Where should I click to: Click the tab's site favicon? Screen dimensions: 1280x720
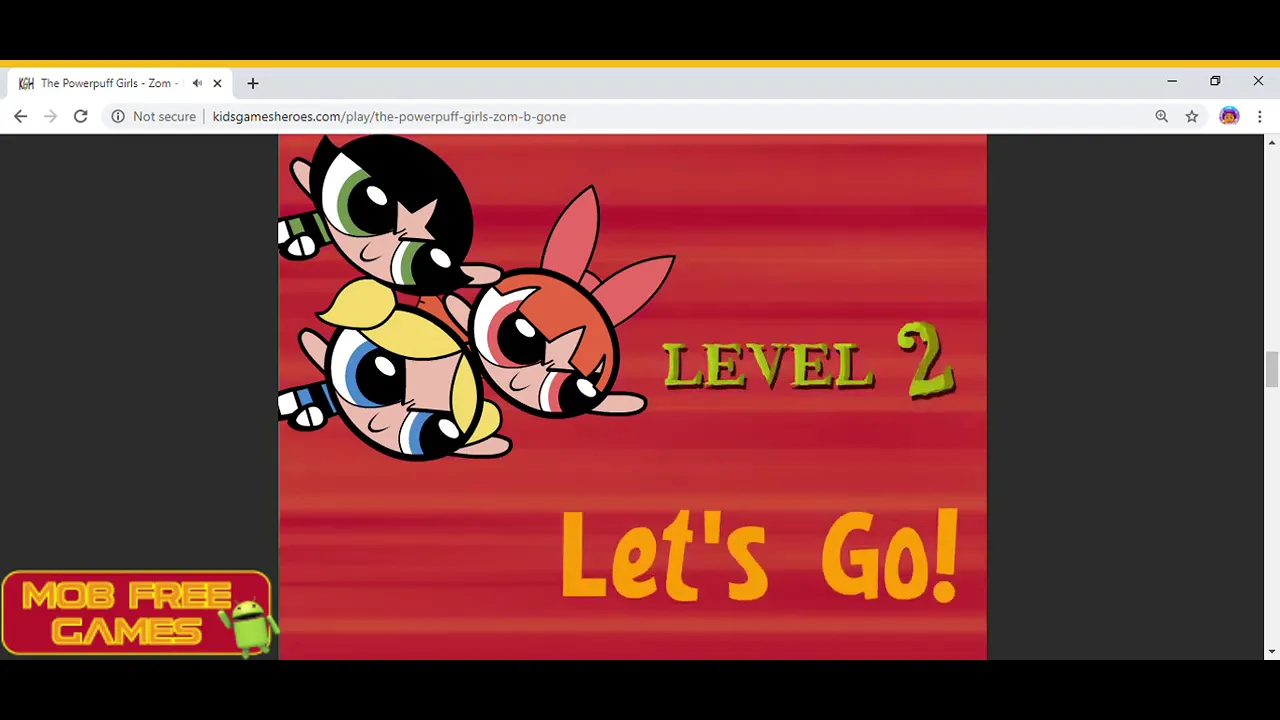point(26,83)
